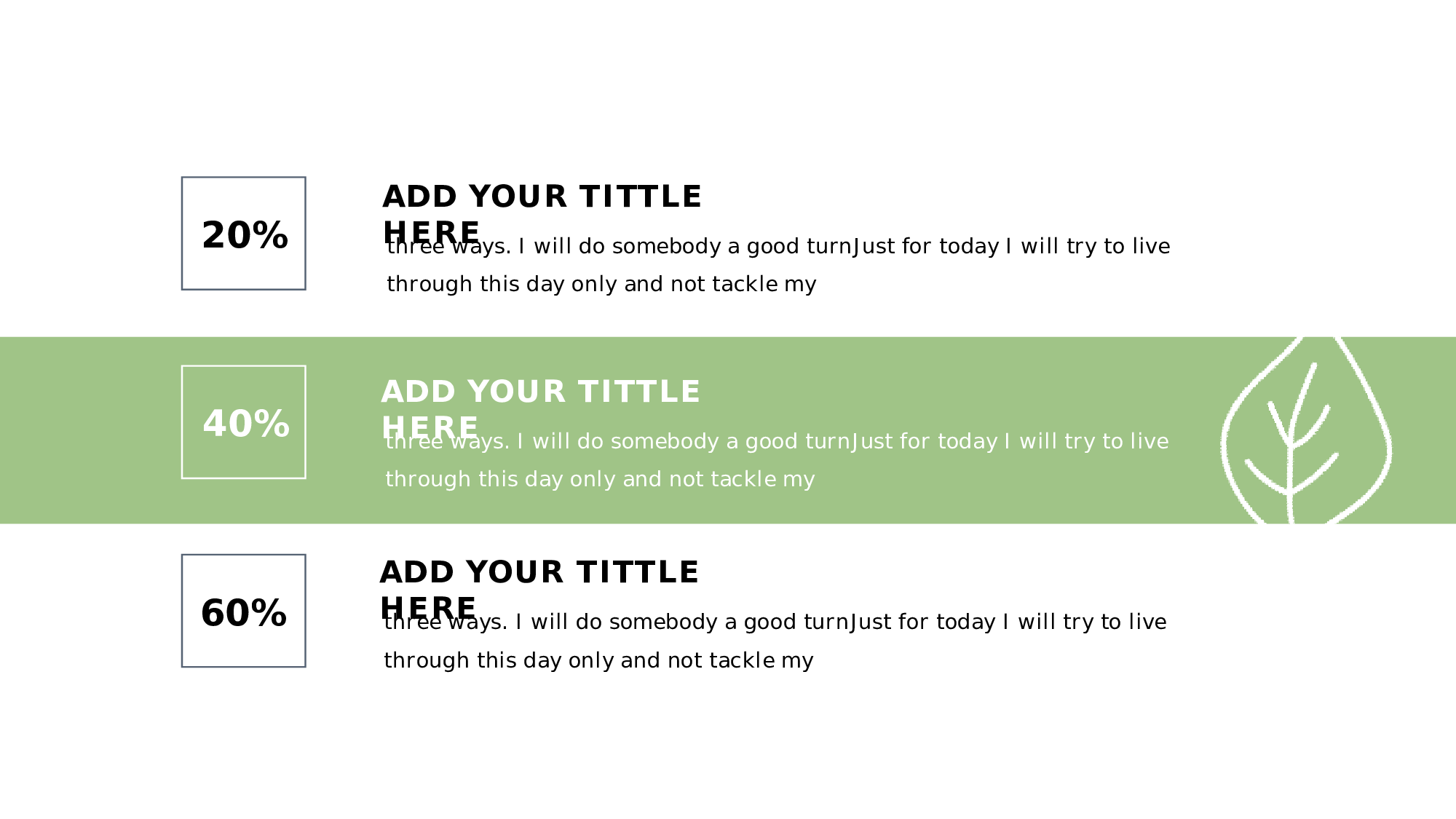Select the white 'three ways' line on green

pyautogui.click(x=777, y=442)
